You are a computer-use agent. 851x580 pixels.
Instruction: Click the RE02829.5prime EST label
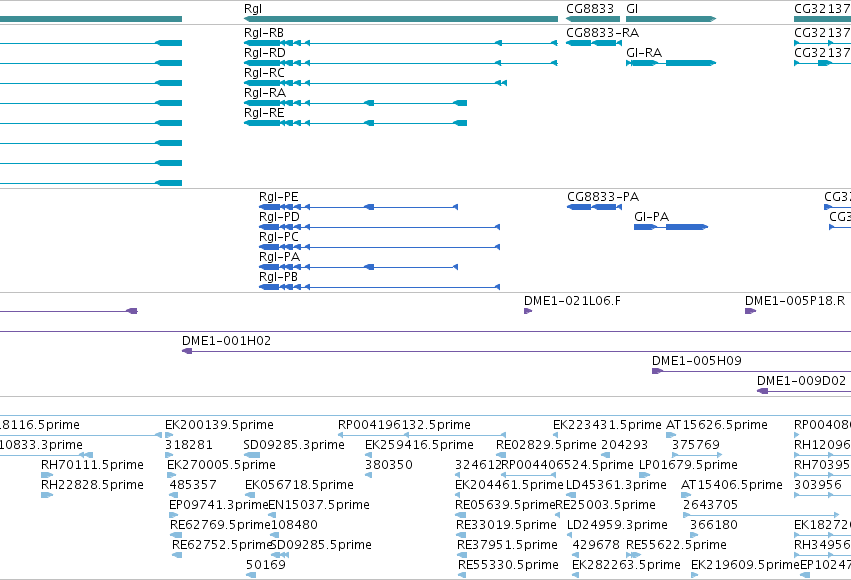[546, 445]
